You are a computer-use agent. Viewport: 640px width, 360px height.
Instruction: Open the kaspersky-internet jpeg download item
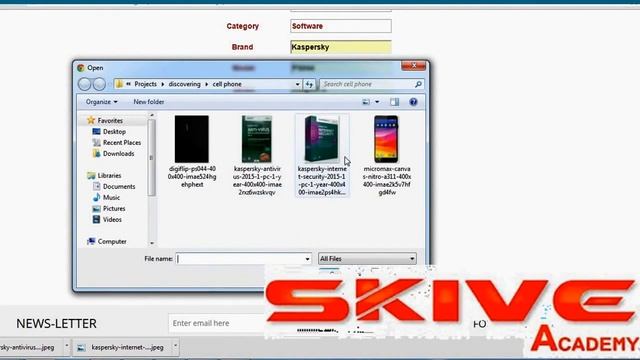click(x=122, y=347)
